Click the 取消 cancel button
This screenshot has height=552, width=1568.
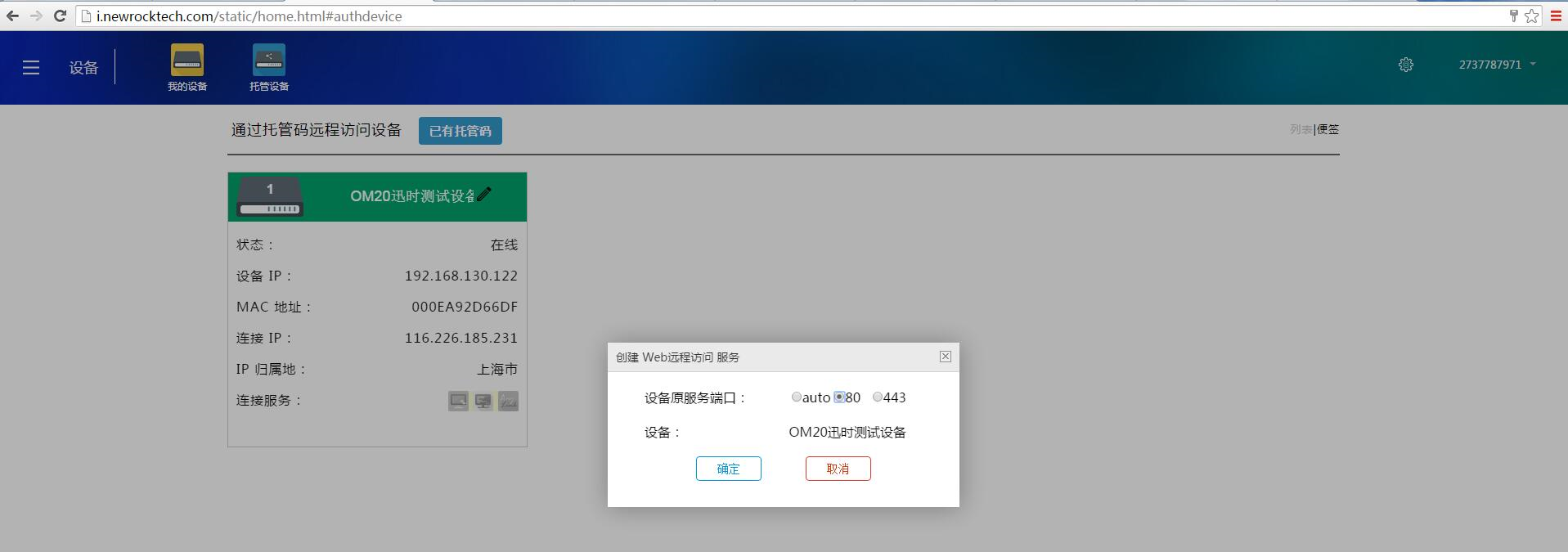(838, 469)
